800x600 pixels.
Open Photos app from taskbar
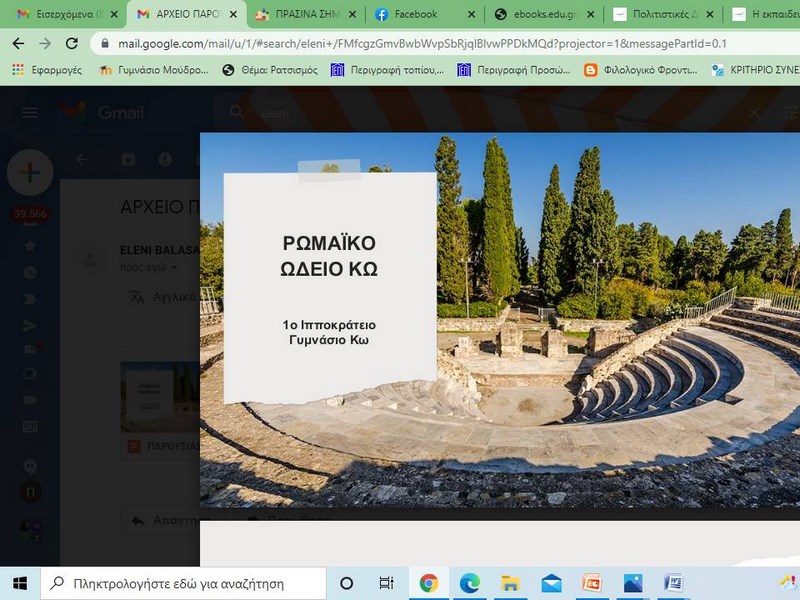633,583
